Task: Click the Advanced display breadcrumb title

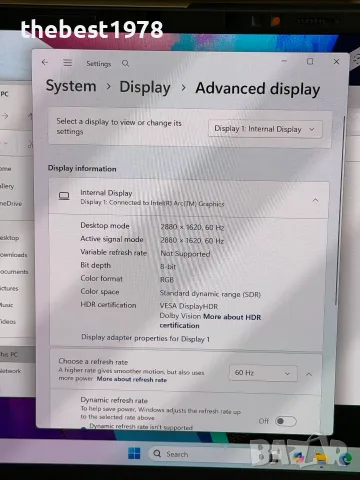Action: coord(258,89)
